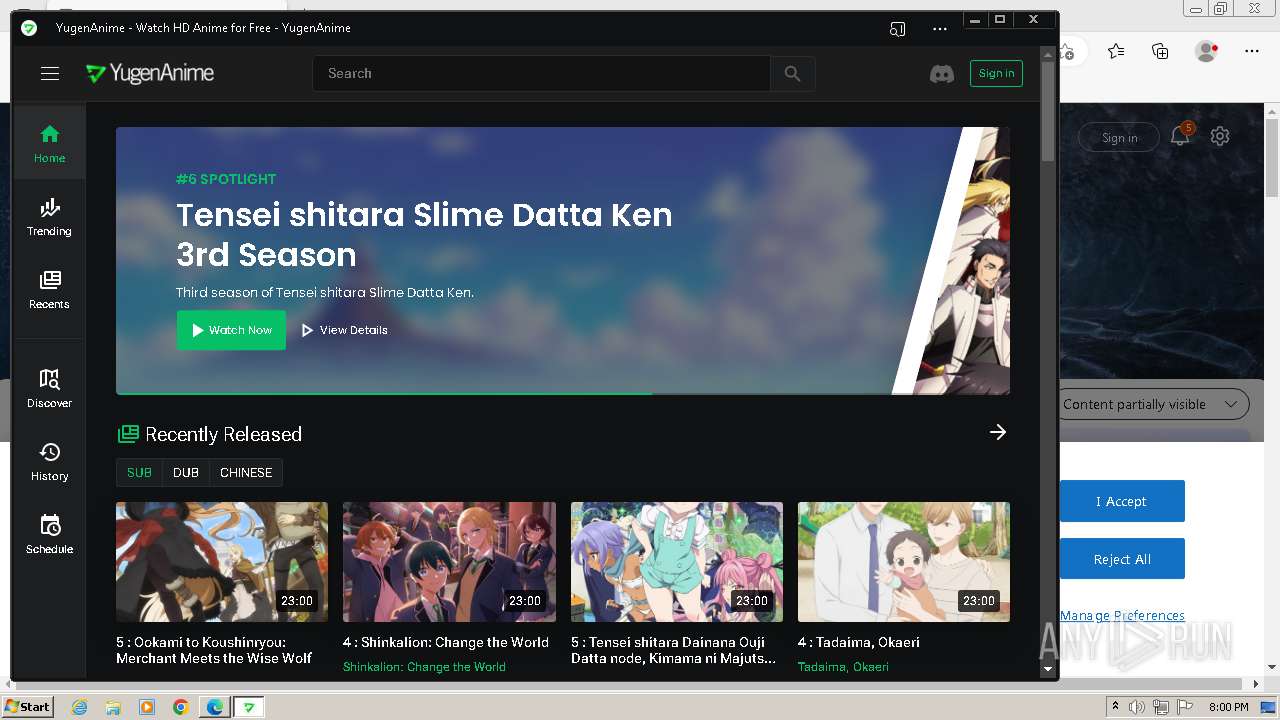
Task: Click the Search input field
Action: [x=541, y=73]
